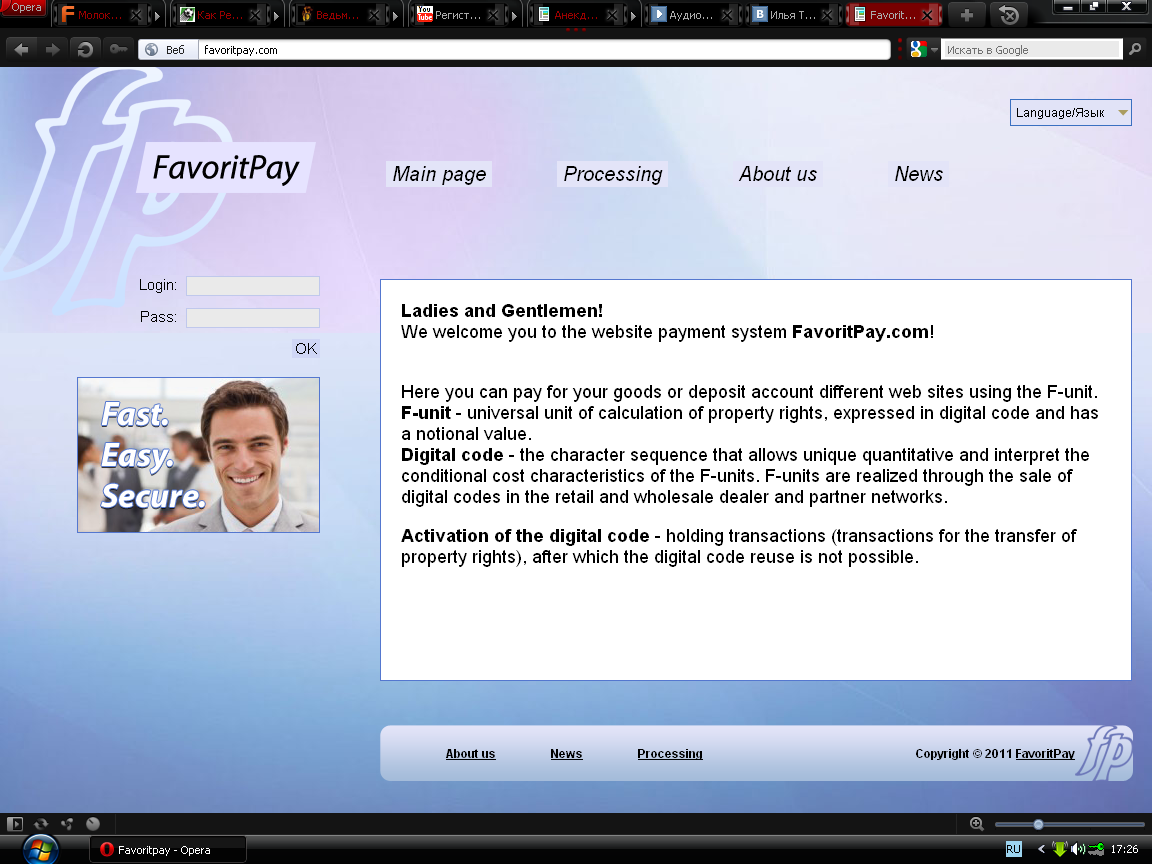Switch to the YouTube Регист... tab
1152x864 pixels.
450,15
